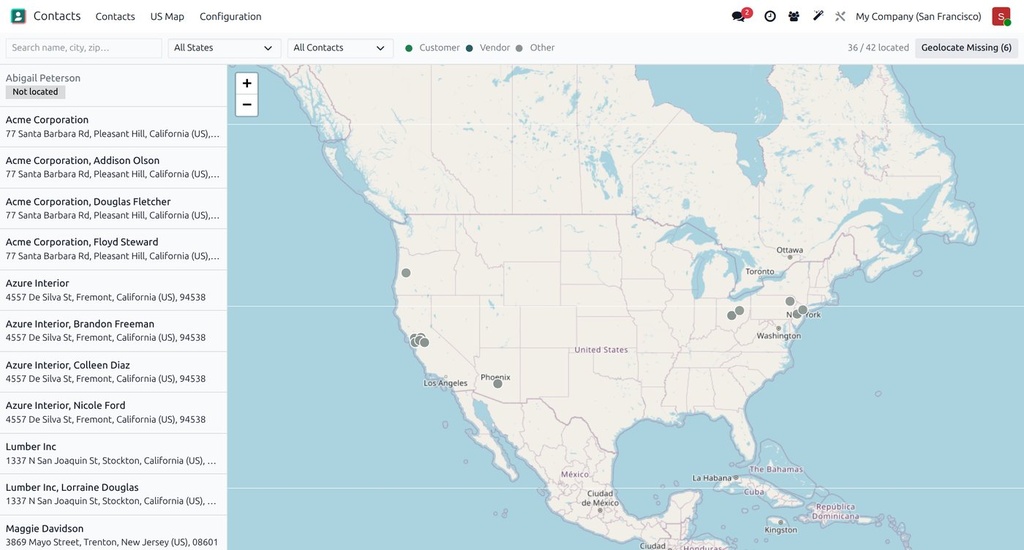Viewport: 1024px width, 550px height.
Task: Click the Geolocate Missing (6) button
Action: [966, 48]
